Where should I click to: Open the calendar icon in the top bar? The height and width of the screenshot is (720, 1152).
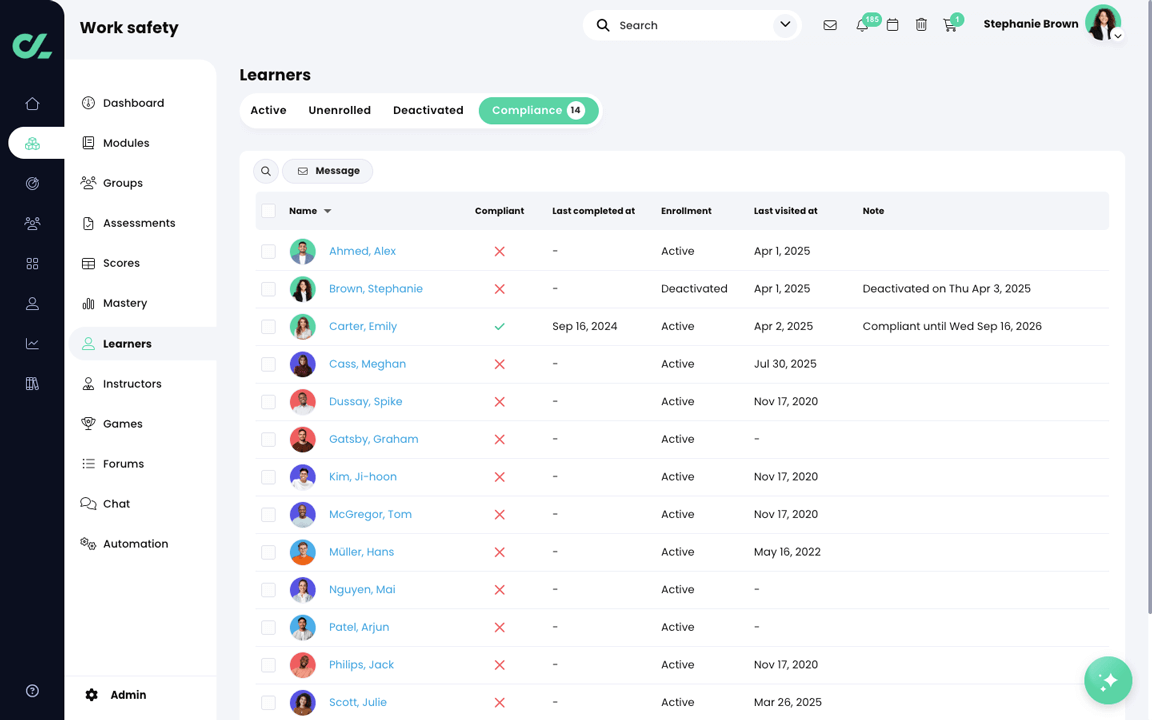tap(893, 25)
